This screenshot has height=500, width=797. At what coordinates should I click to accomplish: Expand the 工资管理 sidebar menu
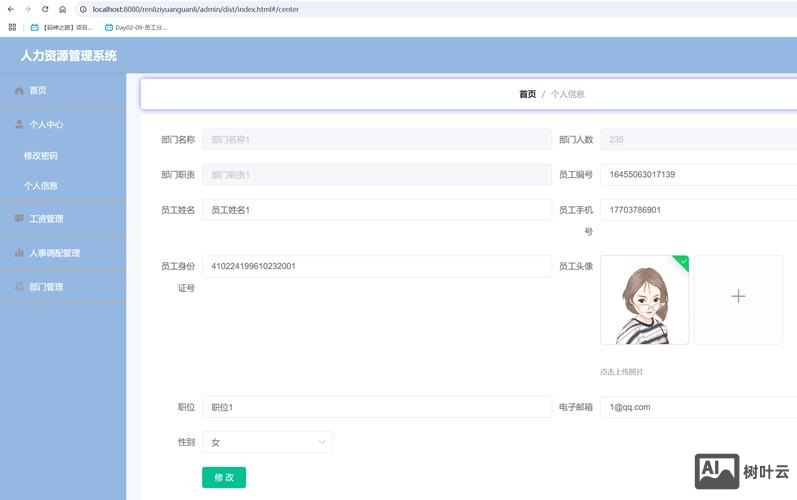[63, 218]
